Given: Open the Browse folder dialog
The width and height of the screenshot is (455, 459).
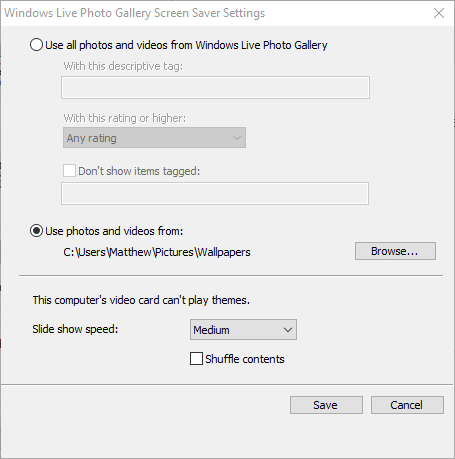Looking at the screenshot, I should 395,251.
